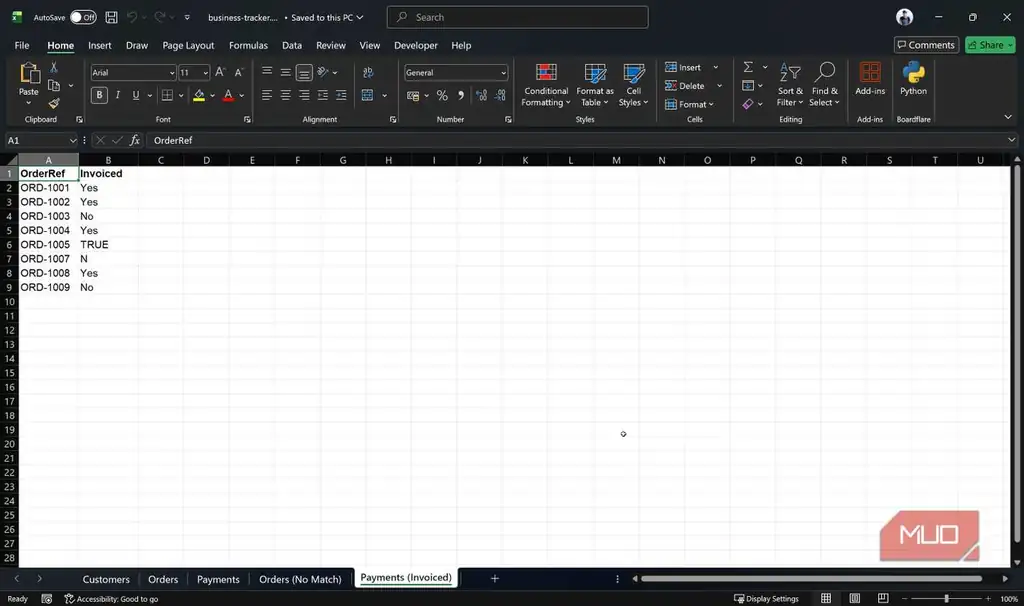Open Conditional Formatting
Viewport: 1024px width, 606px height.
tap(546, 85)
